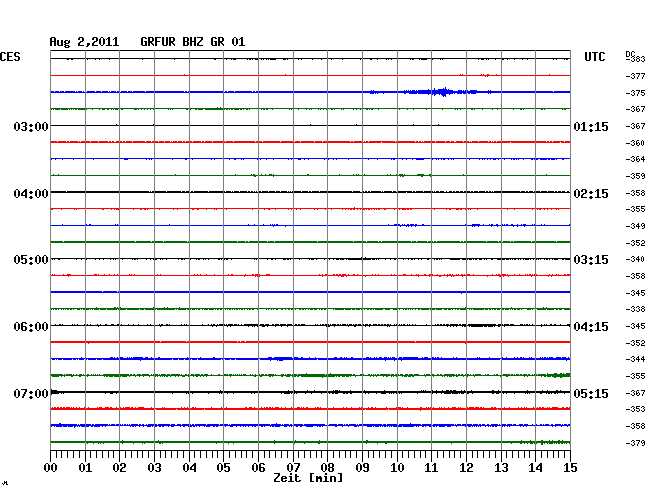This screenshot has width=650, height=494.
Task: Select the "05:15" UTC time label
Action: 591,393
